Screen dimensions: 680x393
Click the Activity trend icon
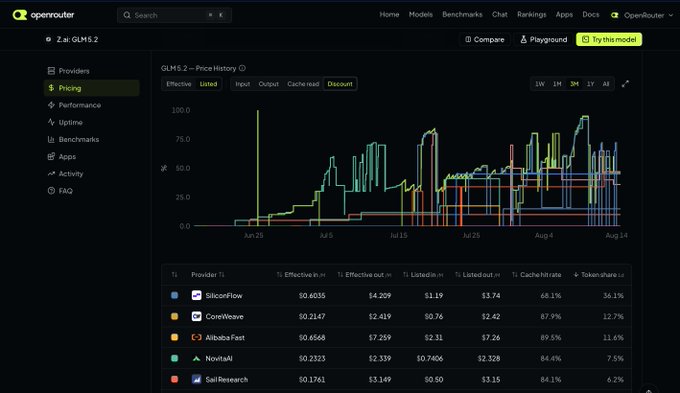pyautogui.click(x=51, y=174)
